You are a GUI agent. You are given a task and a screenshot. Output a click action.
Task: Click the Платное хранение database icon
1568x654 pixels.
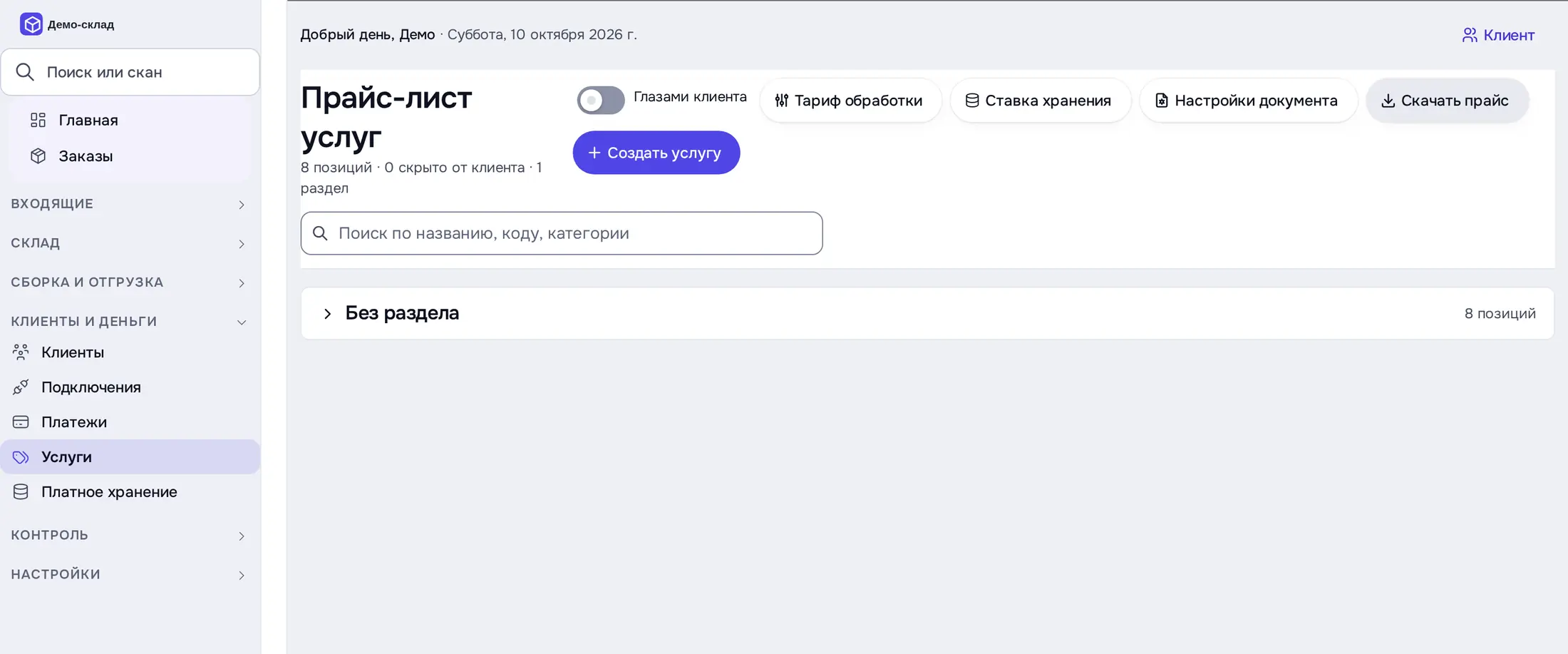pos(21,491)
